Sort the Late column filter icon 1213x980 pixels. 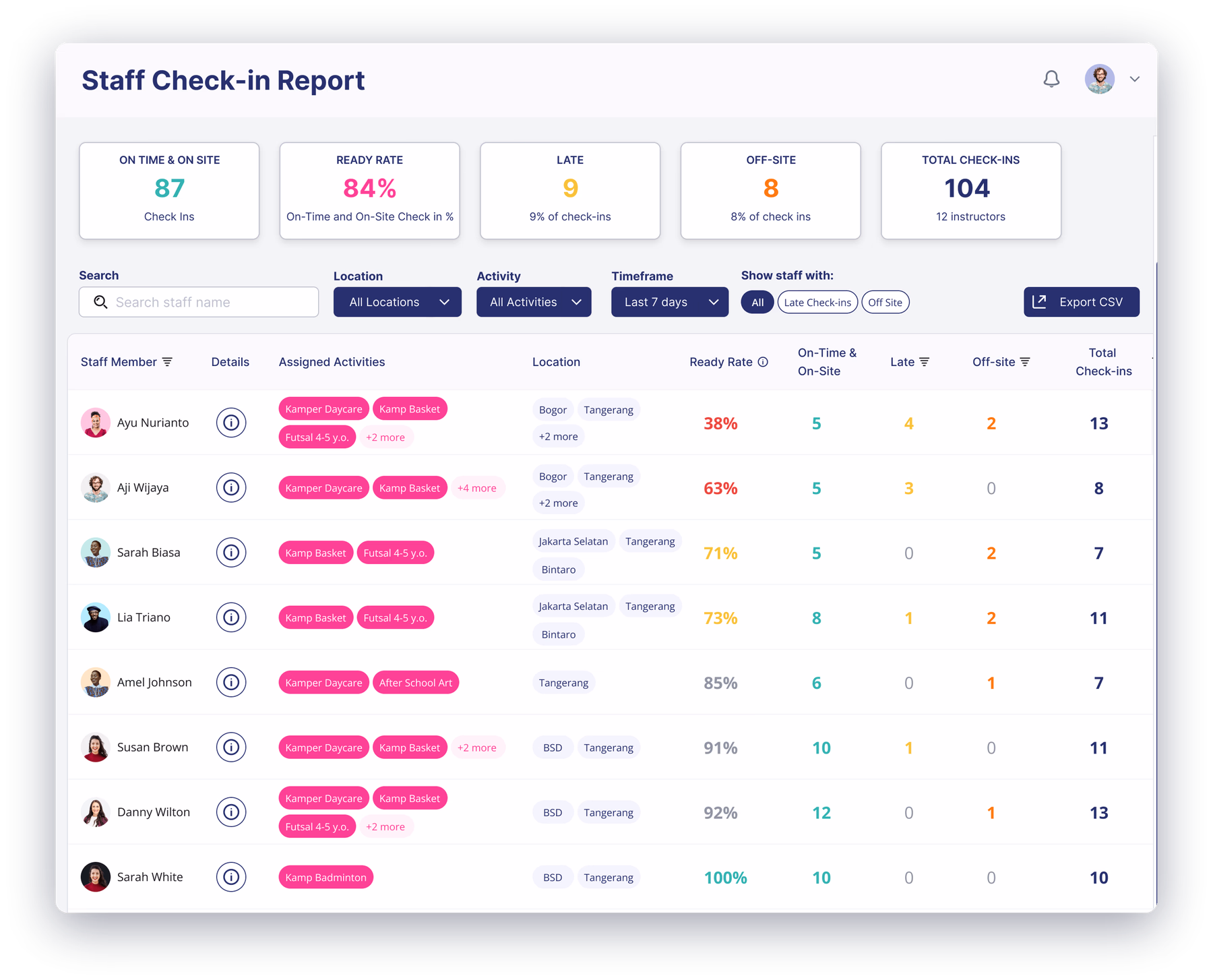pos(925,362)
